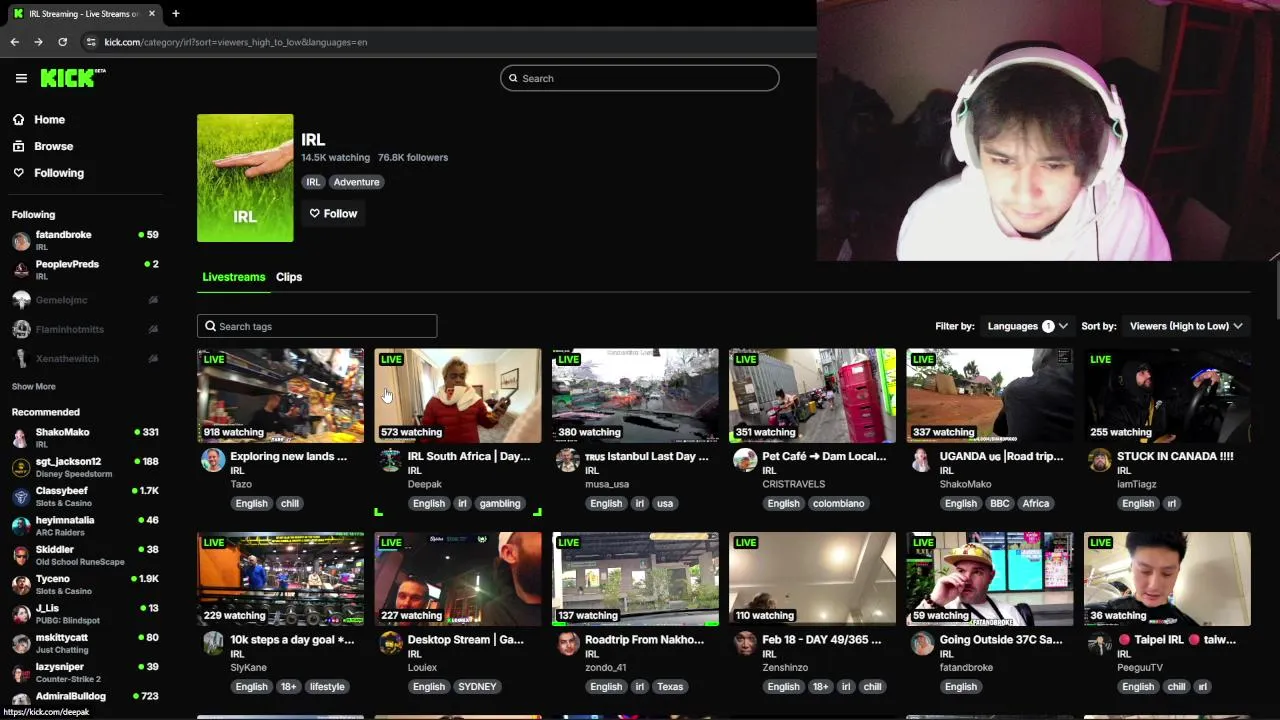The image size is (1280, 720).
Task: Open Zenshinzo channel name link
Action: [x=785, y=667]
